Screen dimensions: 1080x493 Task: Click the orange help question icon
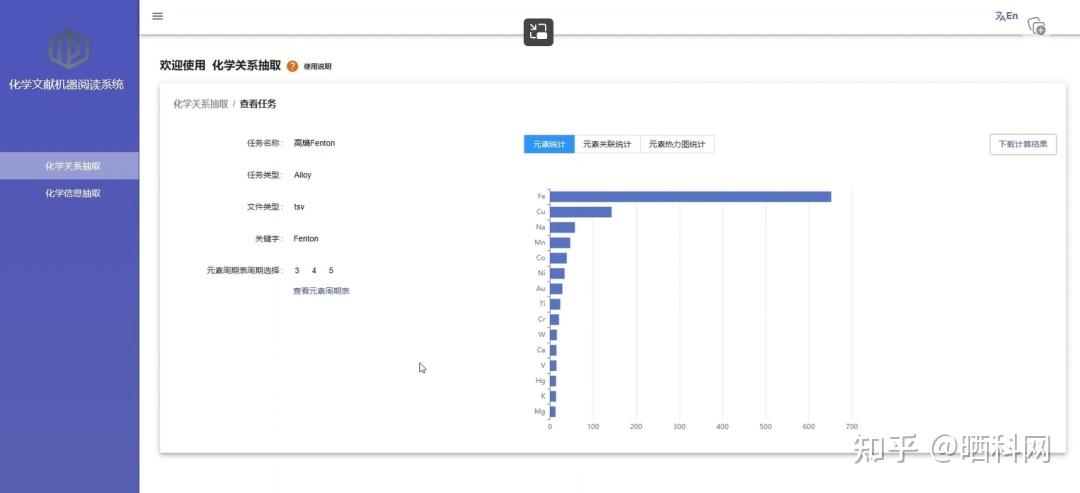[x=292, y=66]
